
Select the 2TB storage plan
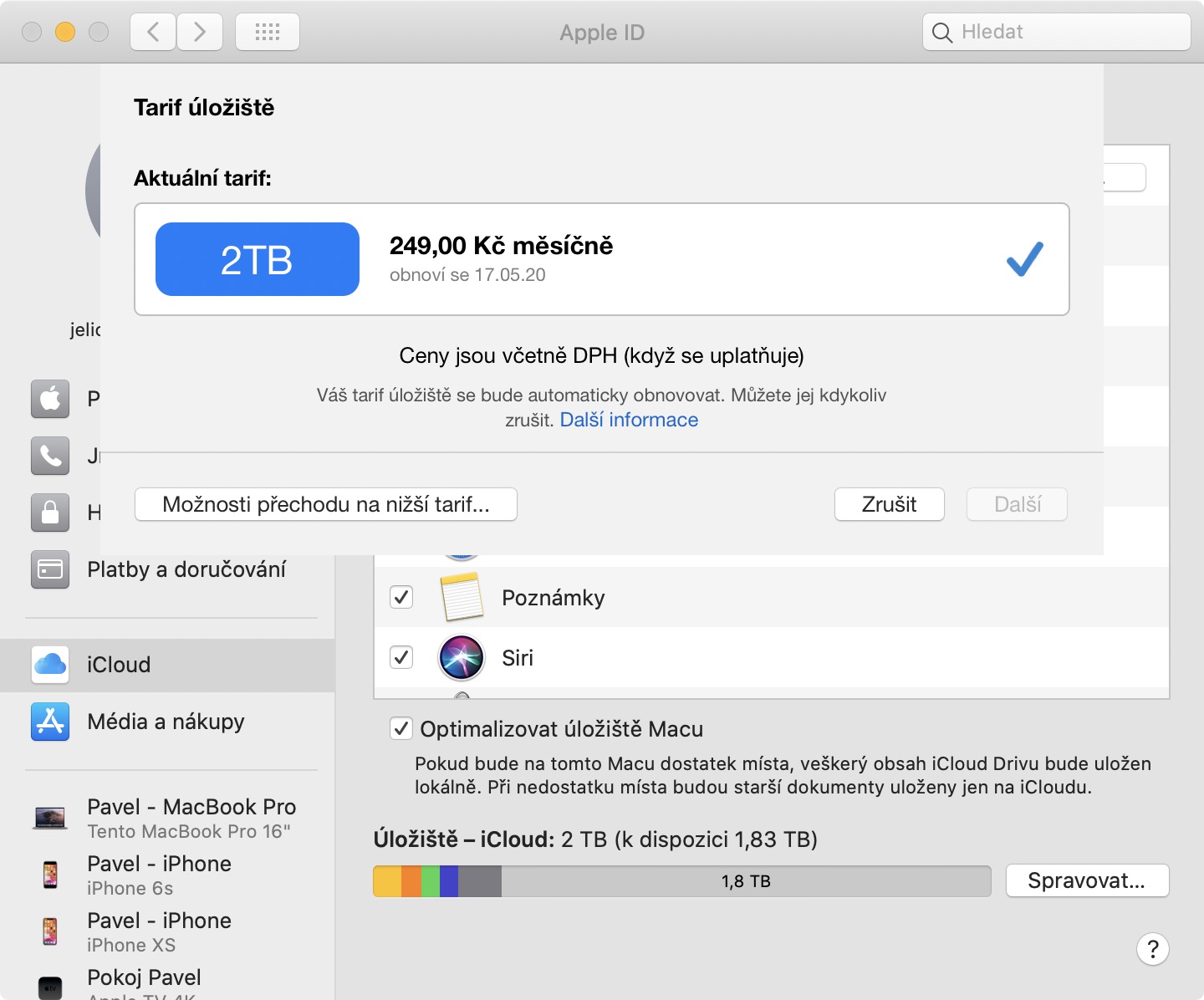pos(258,259)
